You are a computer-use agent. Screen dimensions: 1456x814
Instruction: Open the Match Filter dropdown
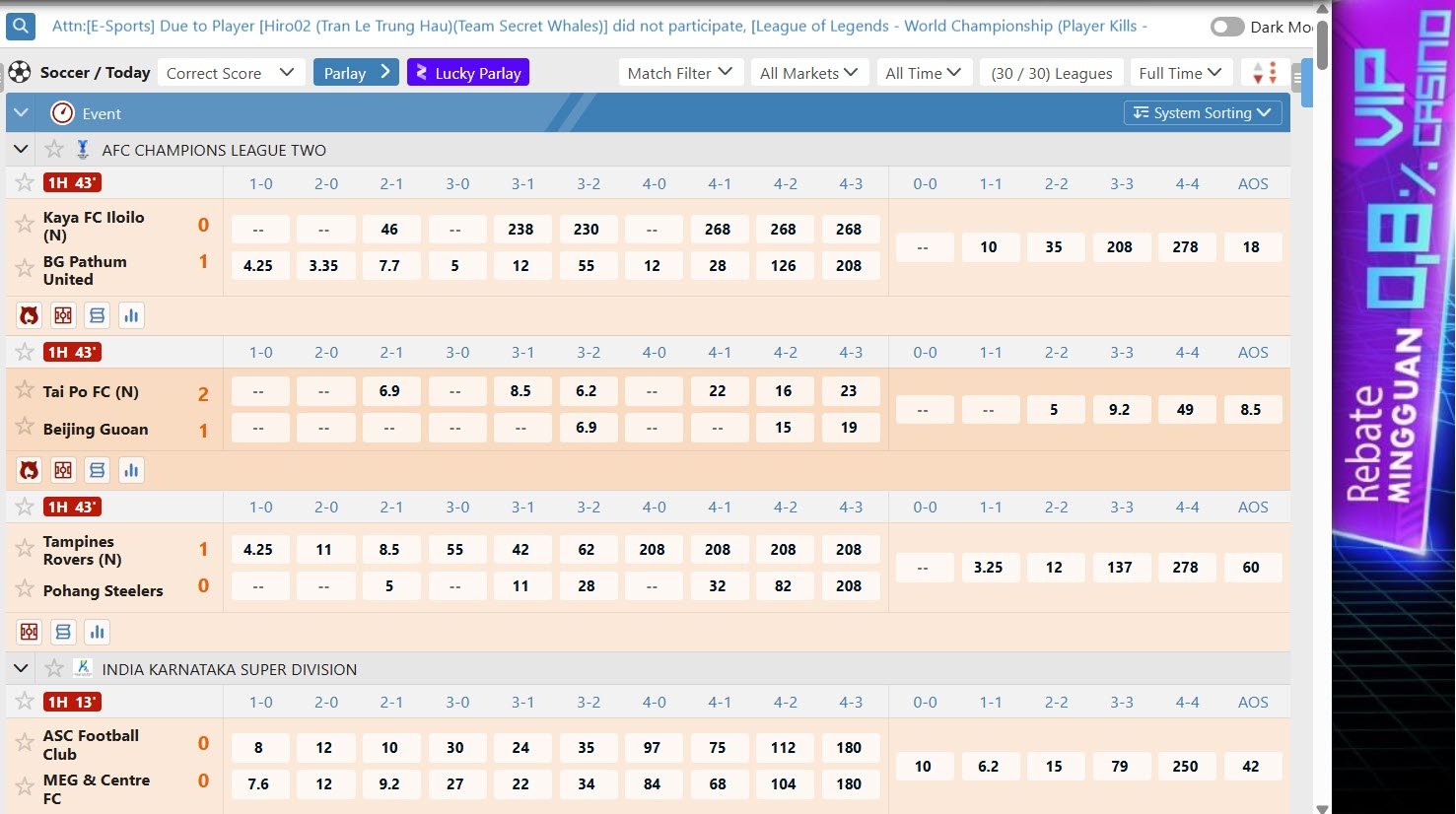tap(680, 73)
